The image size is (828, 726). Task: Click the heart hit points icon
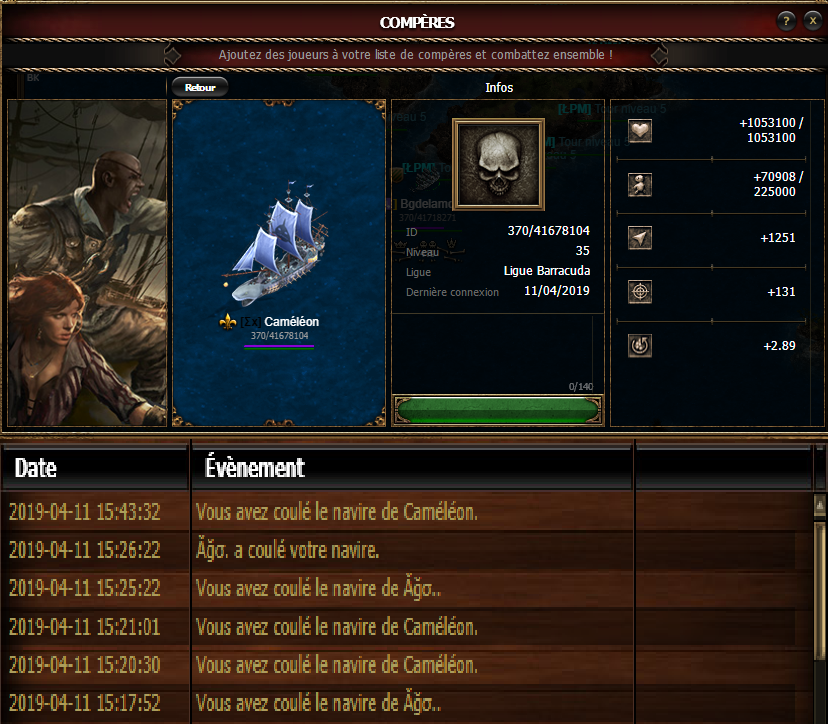pos(639,130)
